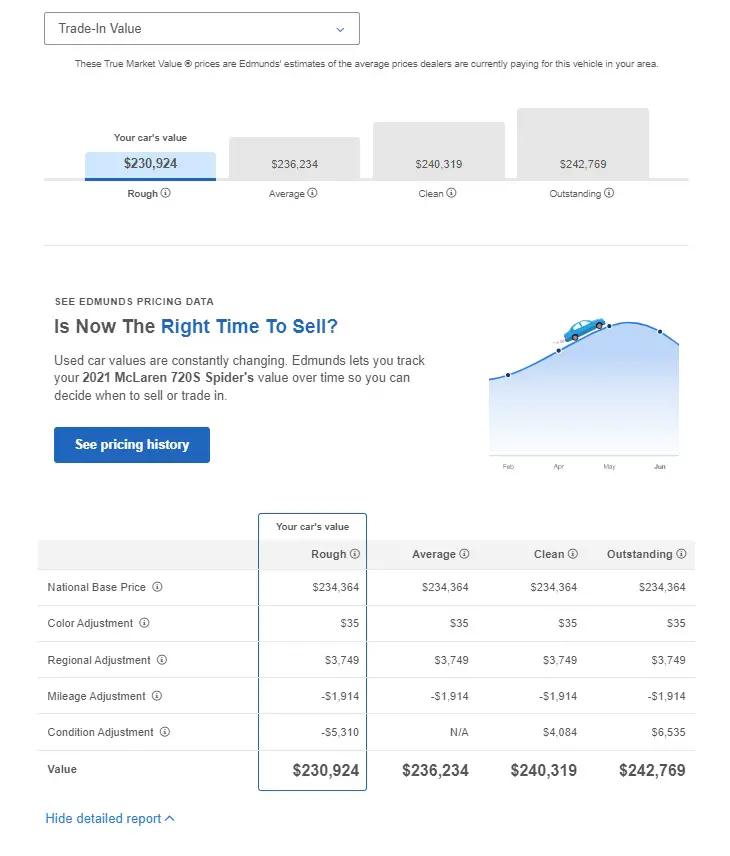
Task: Click Clean Regional Adjustment $3,749 cell
Action: click(560, 660)
